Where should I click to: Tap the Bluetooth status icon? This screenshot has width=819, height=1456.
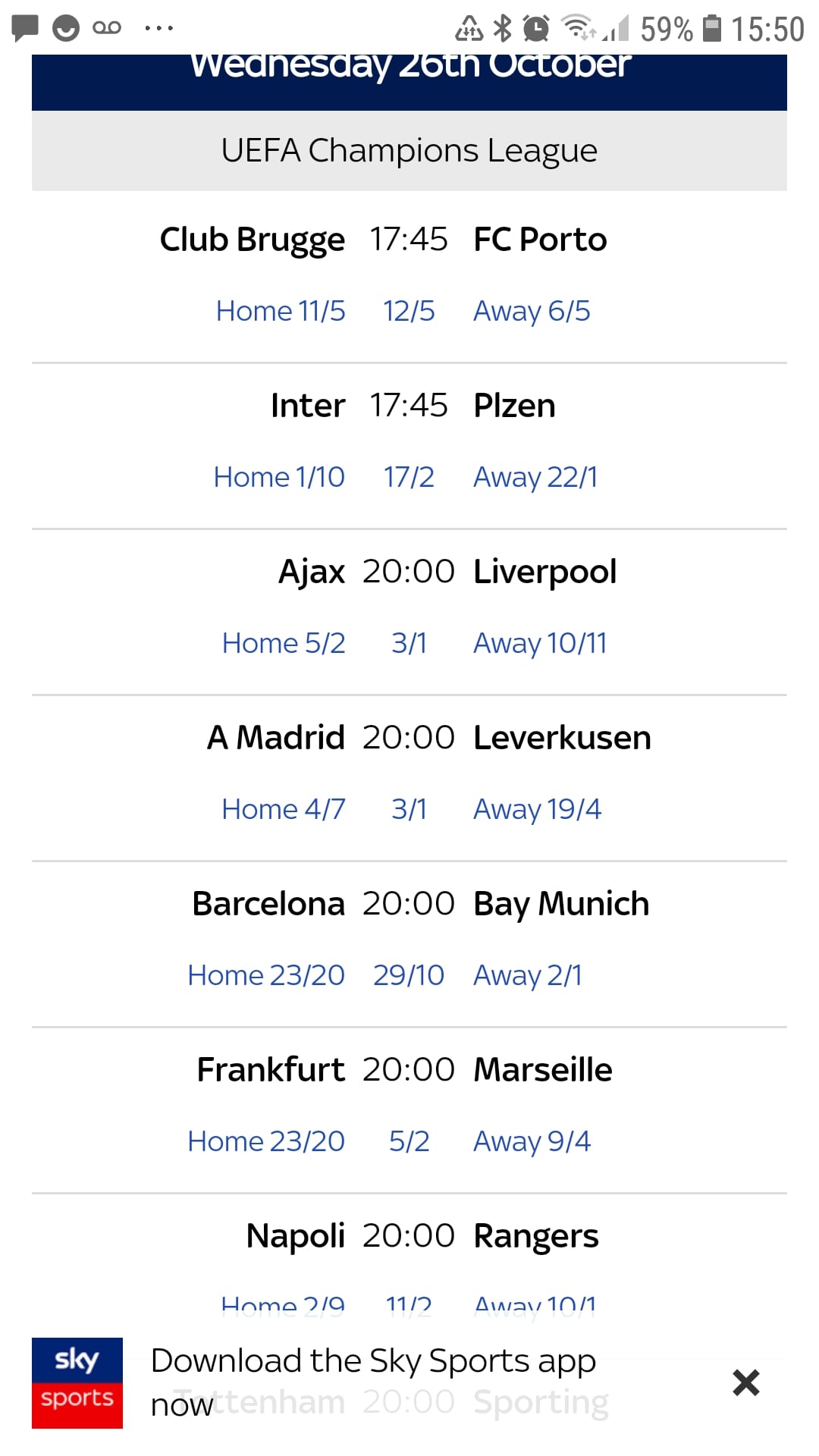point(502,29)
